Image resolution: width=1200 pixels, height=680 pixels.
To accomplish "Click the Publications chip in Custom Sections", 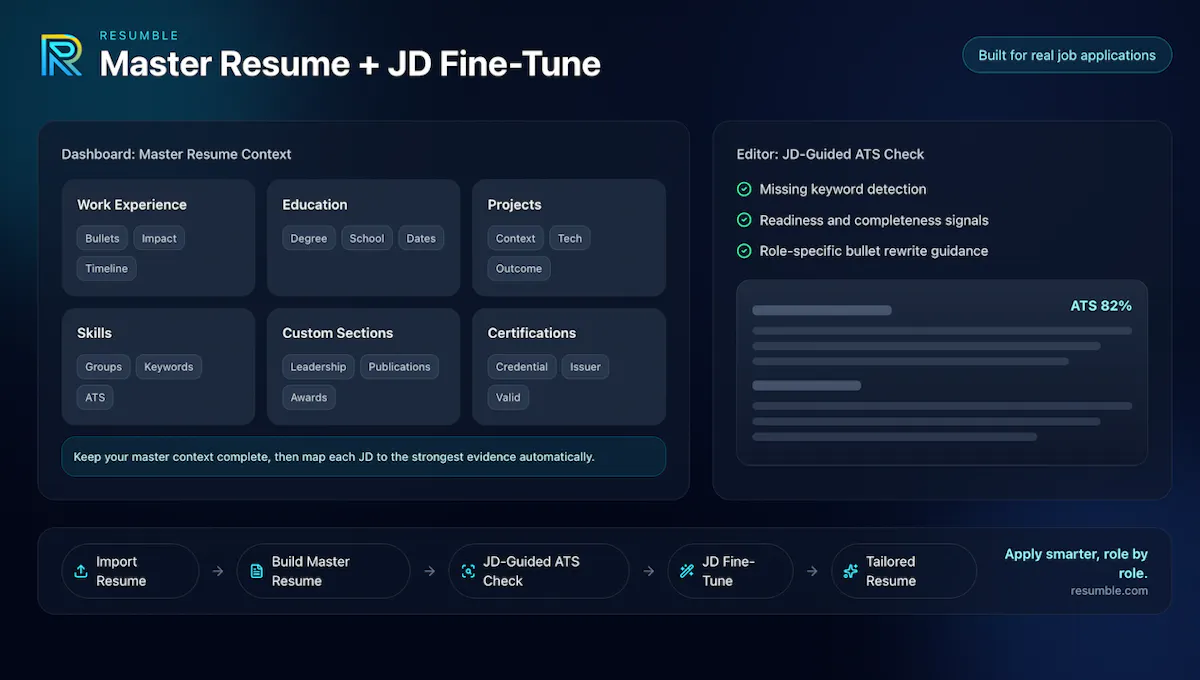I will 399,367.
